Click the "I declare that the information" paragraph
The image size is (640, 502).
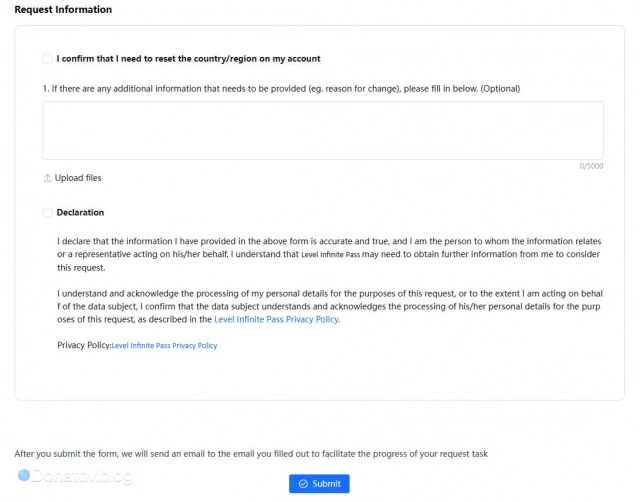[329, 255]
